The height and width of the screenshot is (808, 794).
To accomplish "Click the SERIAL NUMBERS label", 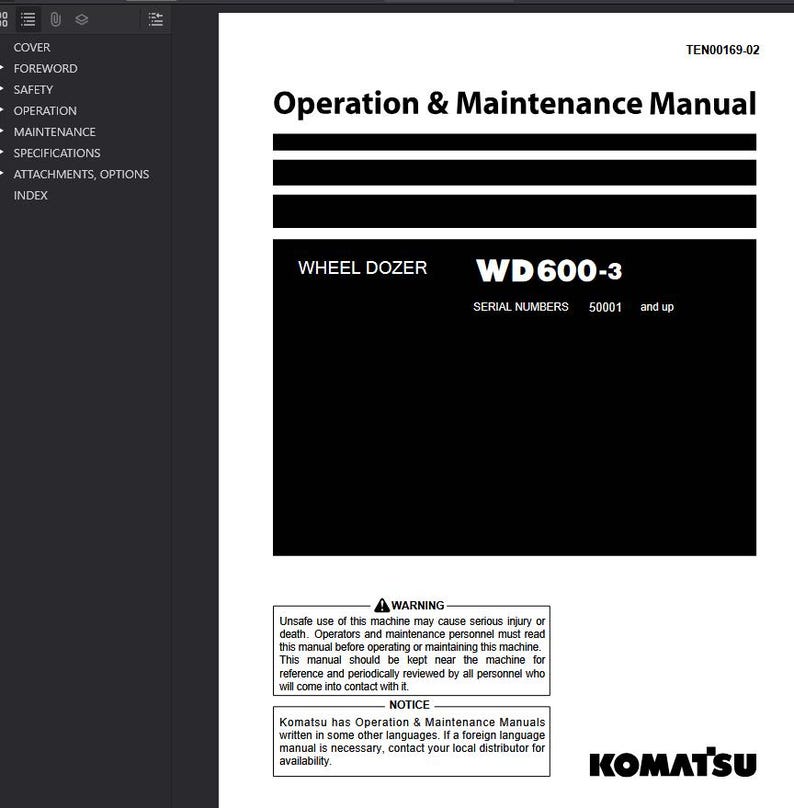I will click(x=520, y=307).
